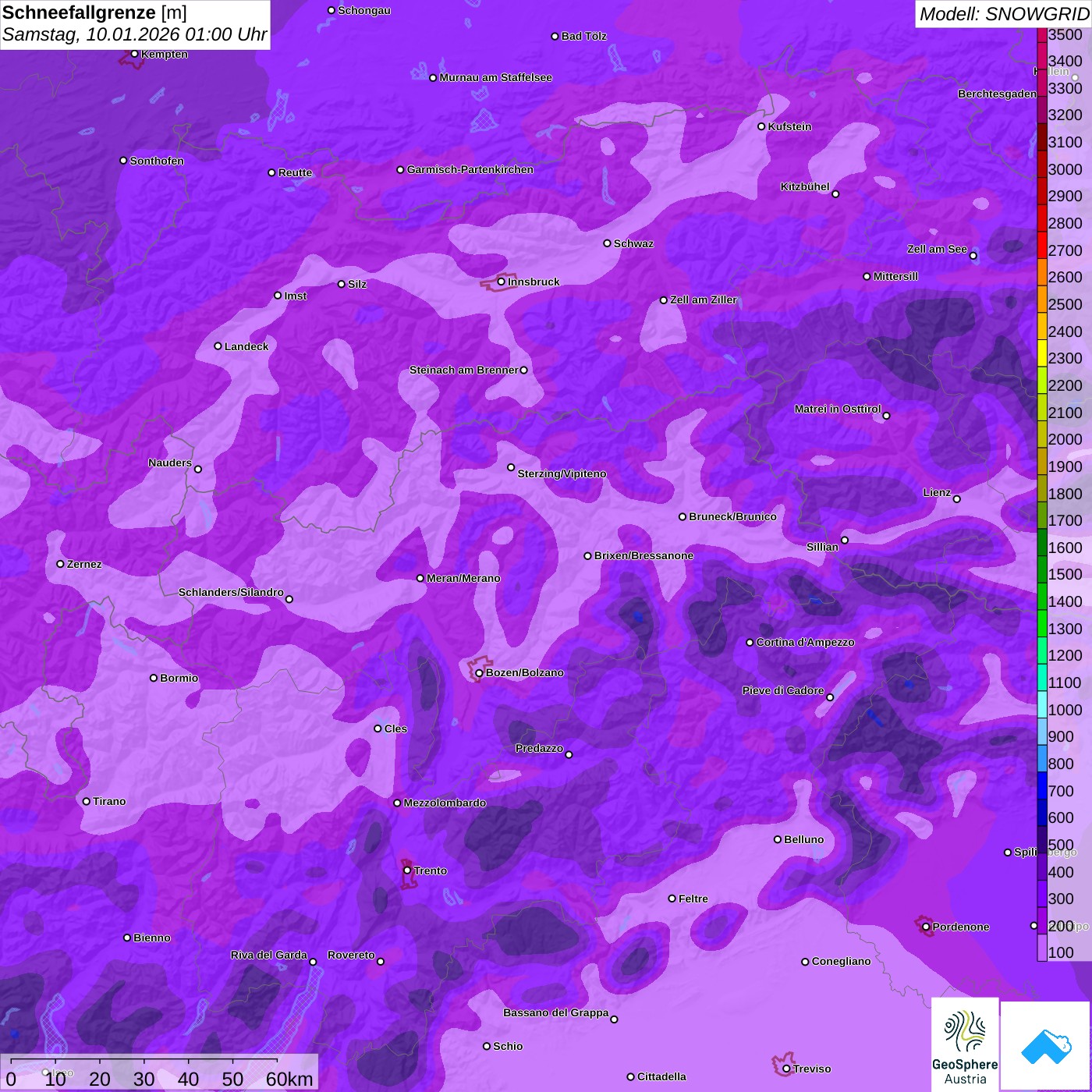The height and width of the screenshot is (1092, 1092).
Task: Click the Pieve di Cadore label
Action: (x=783, y=690)
